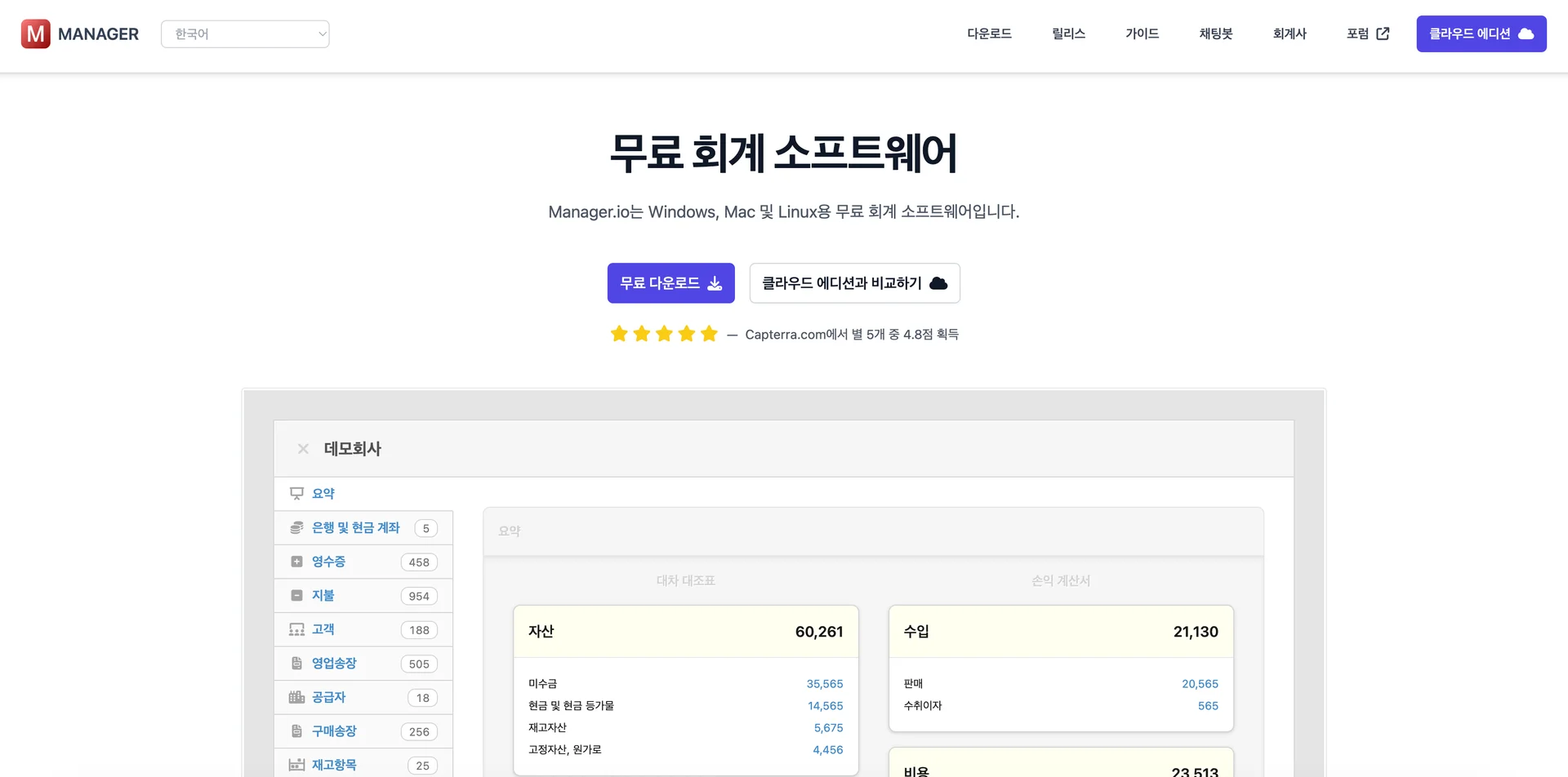Screen dimensions: 1568x777
Task: Open the 한국어 language dropdown
Action: coord(245,34)
